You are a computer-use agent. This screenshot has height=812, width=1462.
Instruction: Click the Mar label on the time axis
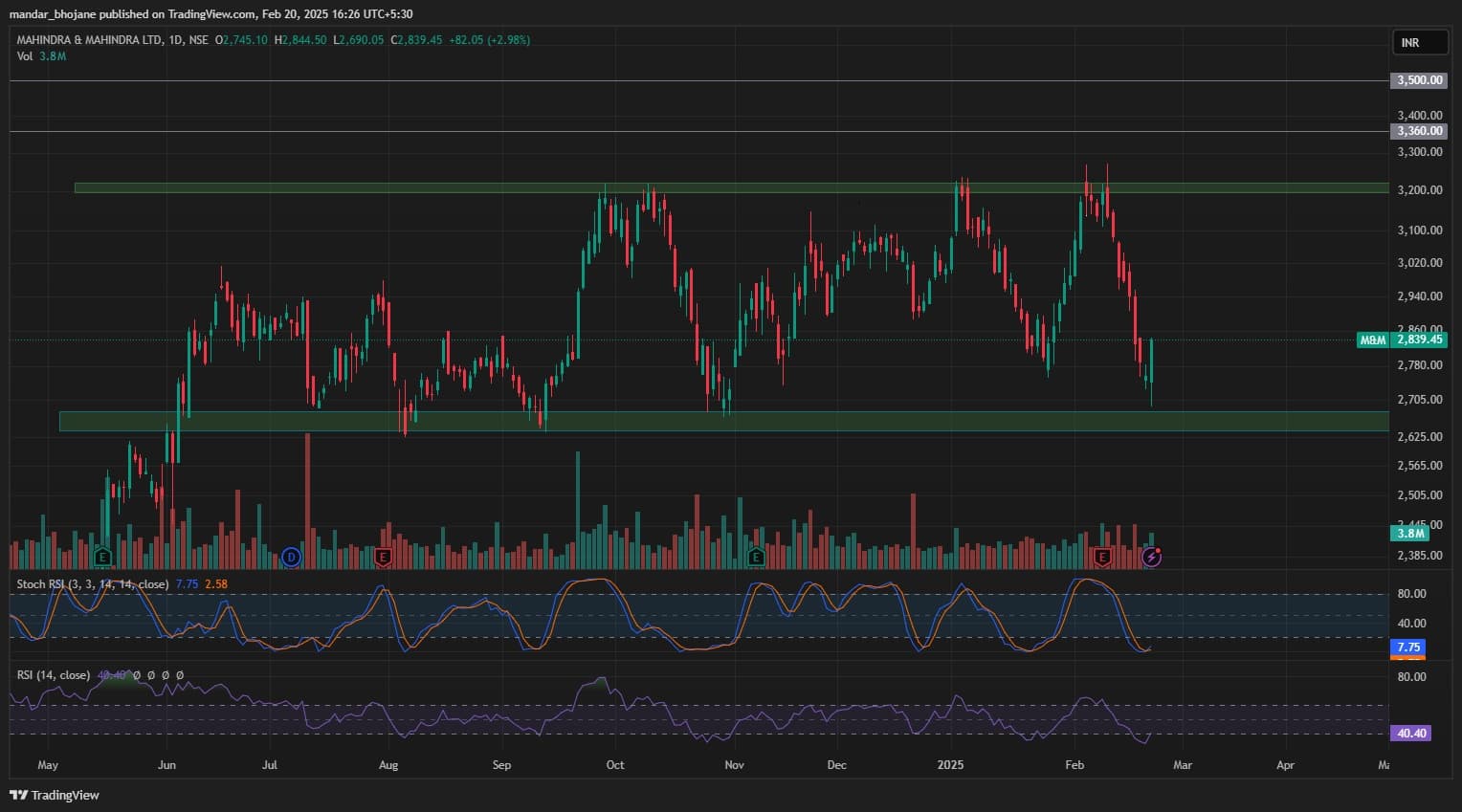tap(1183, 765)
